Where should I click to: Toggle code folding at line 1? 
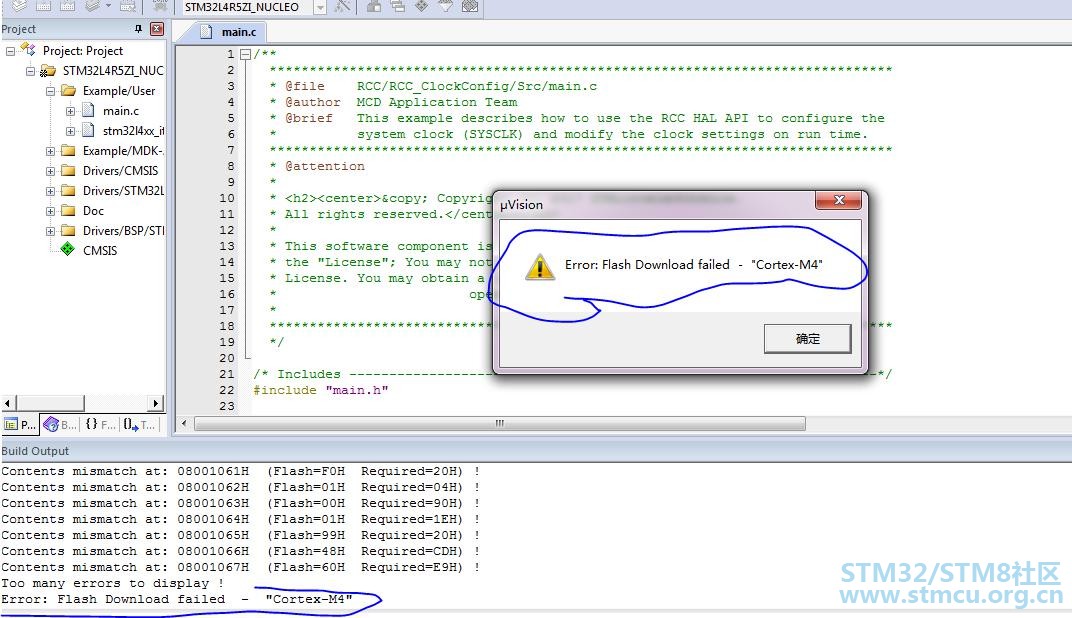click(245, 54)
